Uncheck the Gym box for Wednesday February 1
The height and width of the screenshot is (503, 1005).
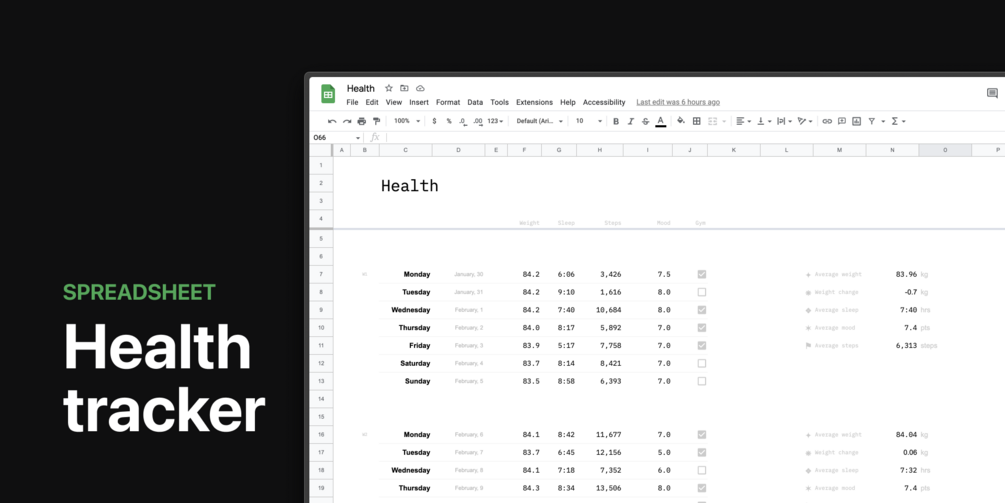click(x=702, y=310)
